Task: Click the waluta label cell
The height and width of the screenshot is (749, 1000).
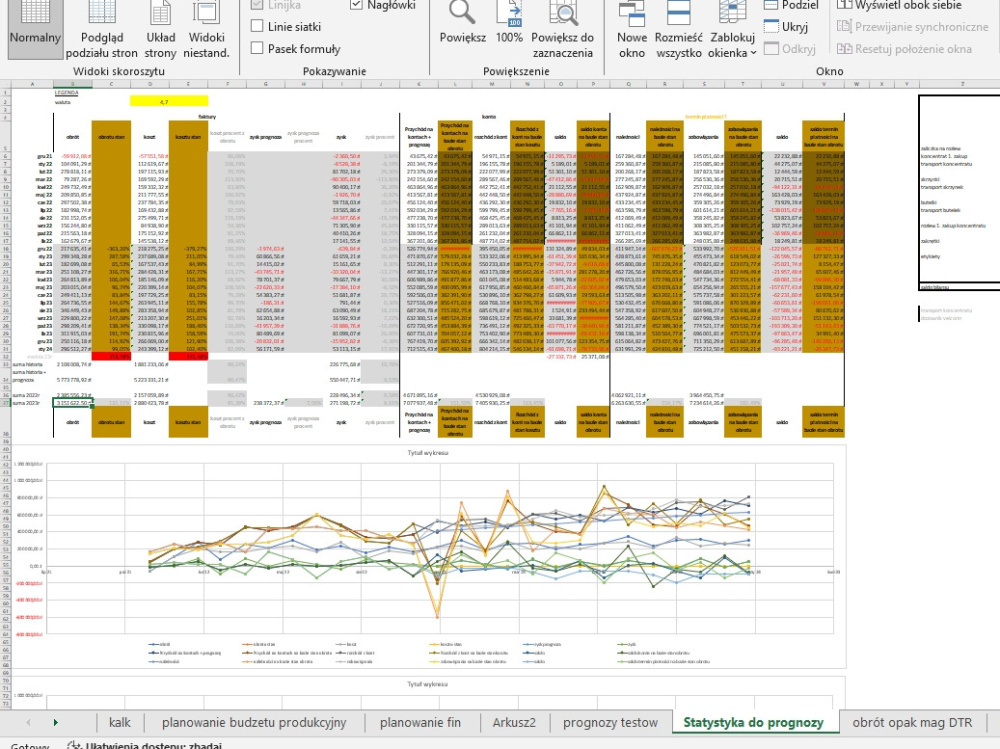Action: click(63, 101)
